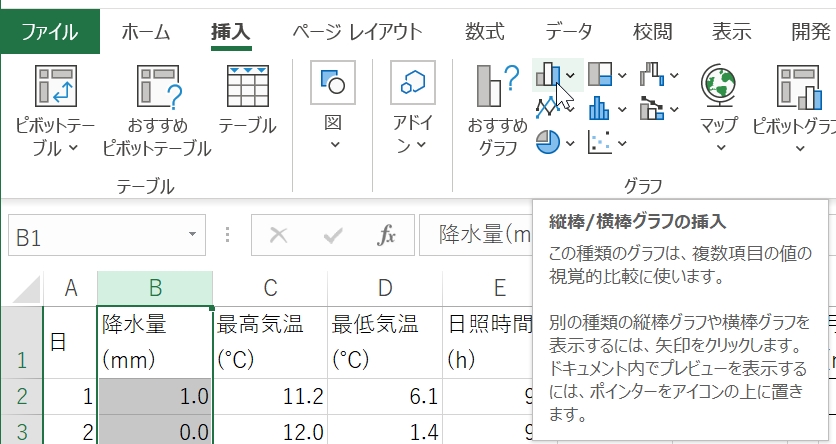Screen dimensions: 836x444
Task: Open おすすめグラフ recommended charts
Action: [x=498, y=111]
